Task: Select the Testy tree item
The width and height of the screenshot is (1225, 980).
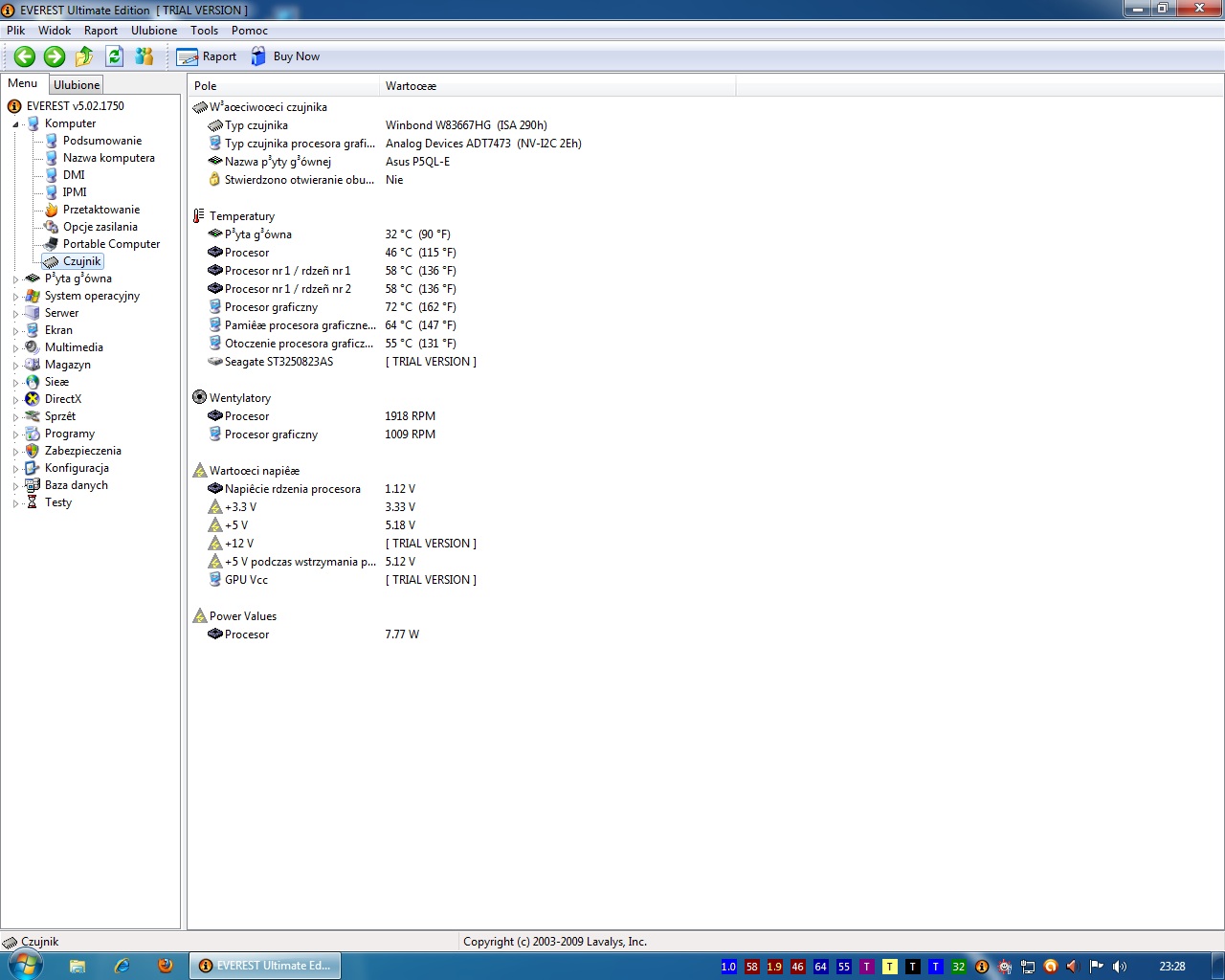Action: click(58, 502)
